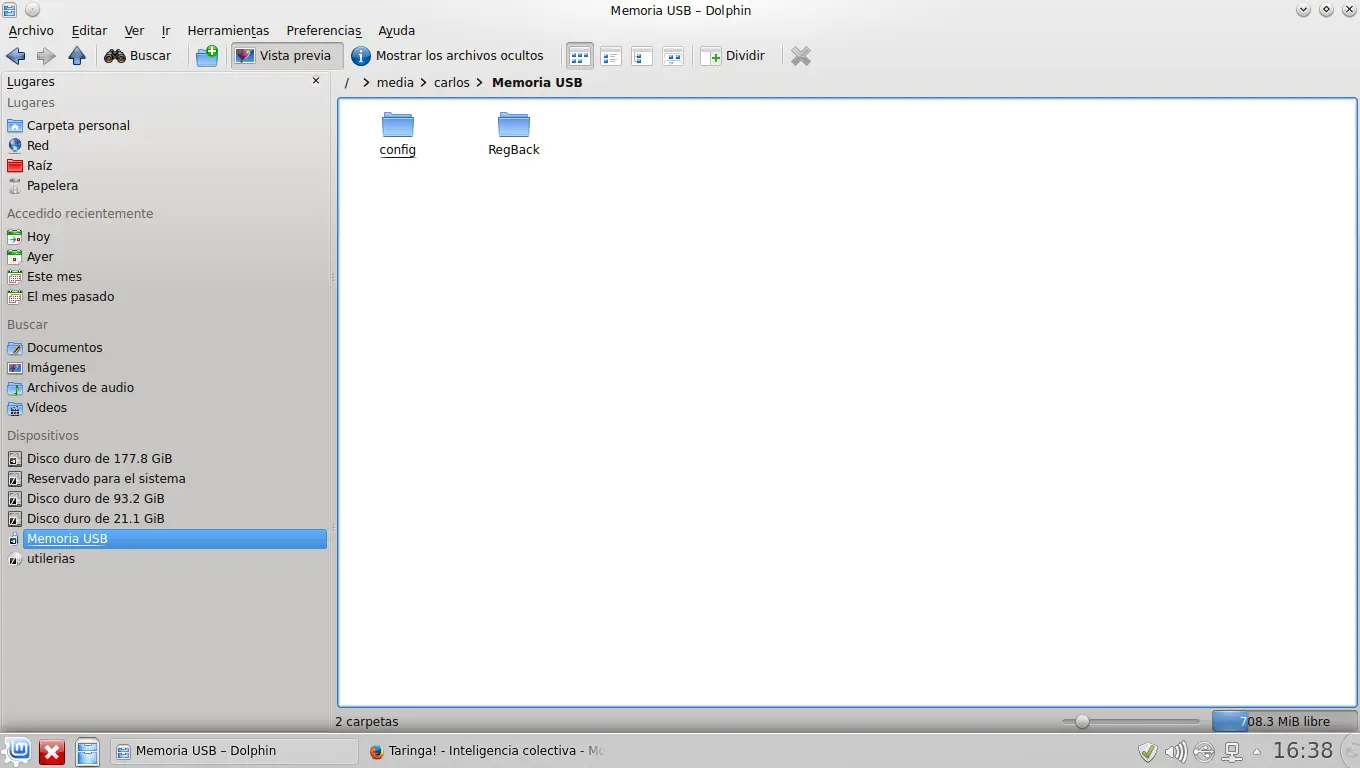Screen dimensions: 1360x768
Task: Open the Herramientas menu
Action: point(228,31)
